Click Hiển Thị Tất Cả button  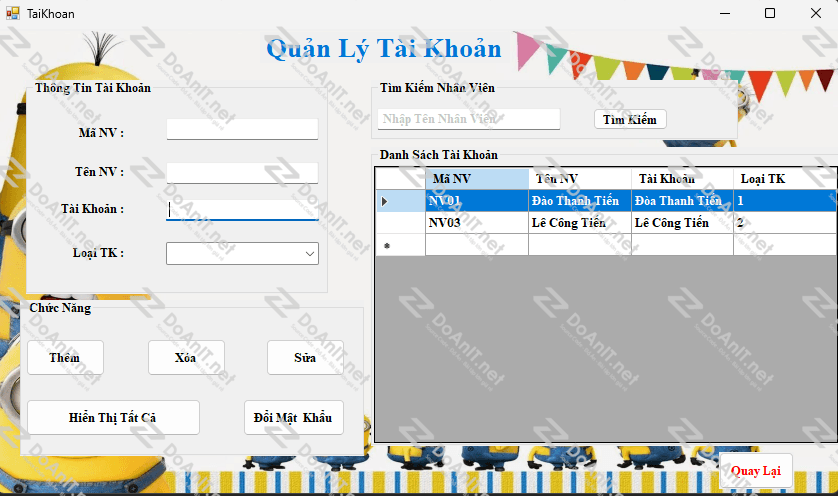click(113, 417)
